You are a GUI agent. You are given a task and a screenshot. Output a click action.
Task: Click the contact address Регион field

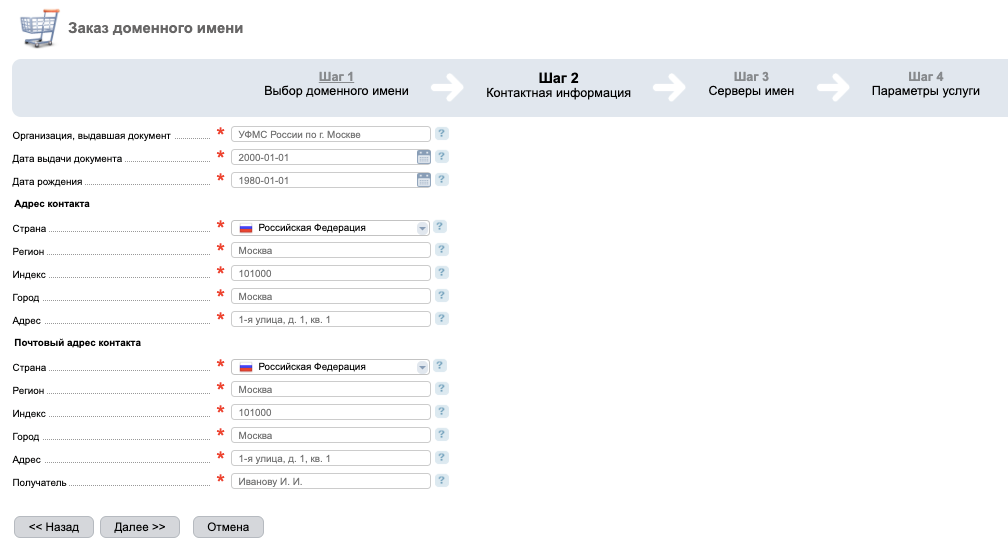(x=330, y=250)
